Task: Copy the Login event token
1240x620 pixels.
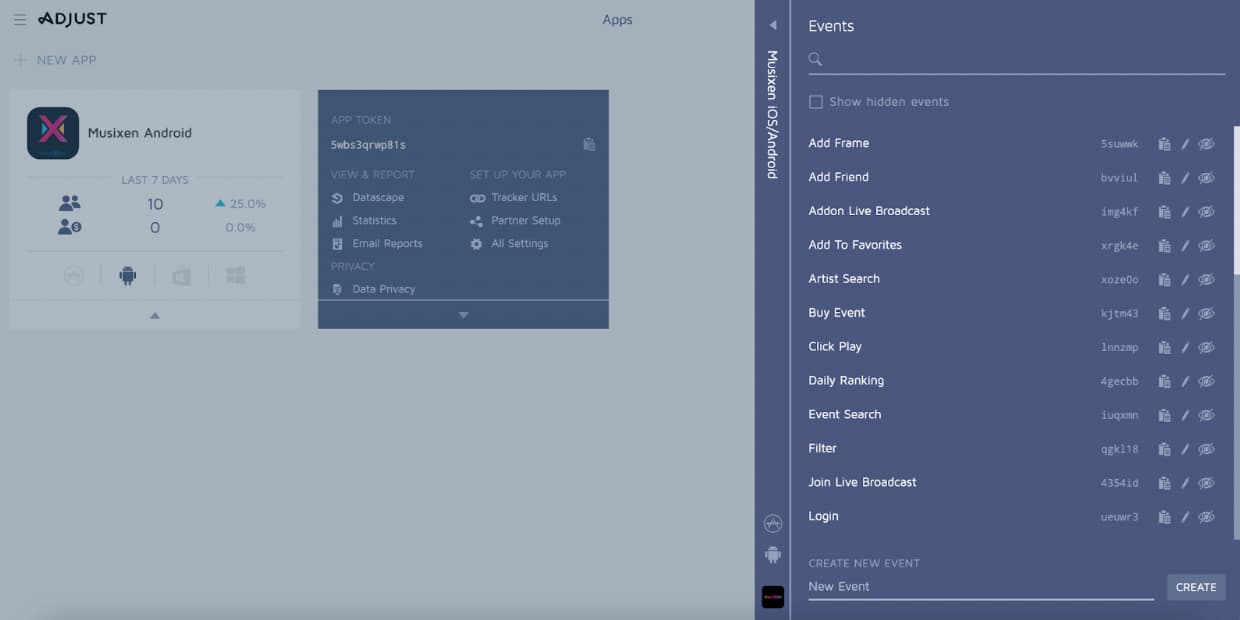Action: pyautogui.click(x=1164, y=518)
